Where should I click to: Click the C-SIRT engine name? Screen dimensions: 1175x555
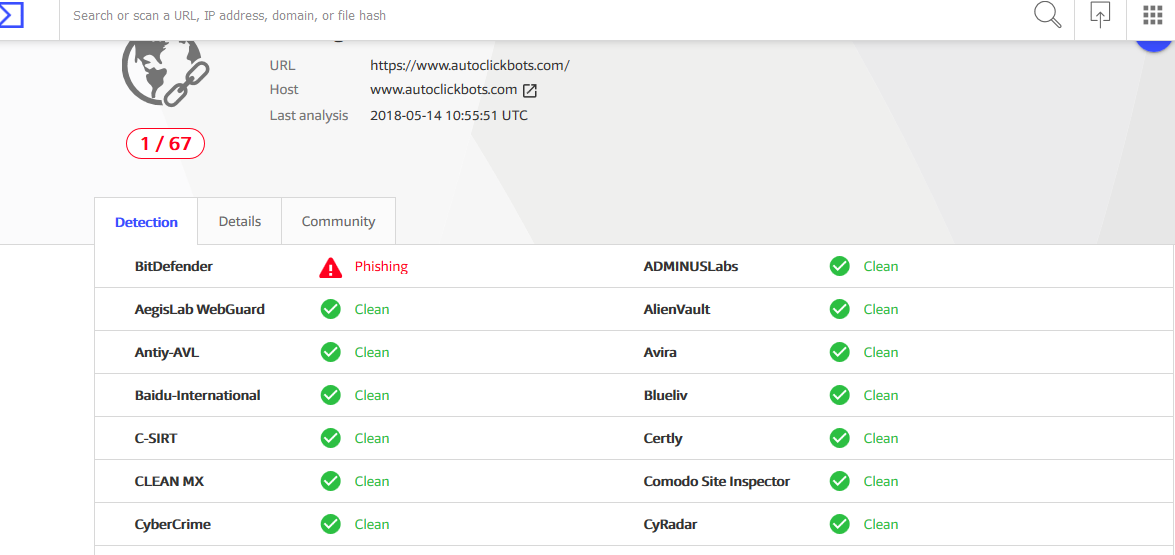point(156,438)
